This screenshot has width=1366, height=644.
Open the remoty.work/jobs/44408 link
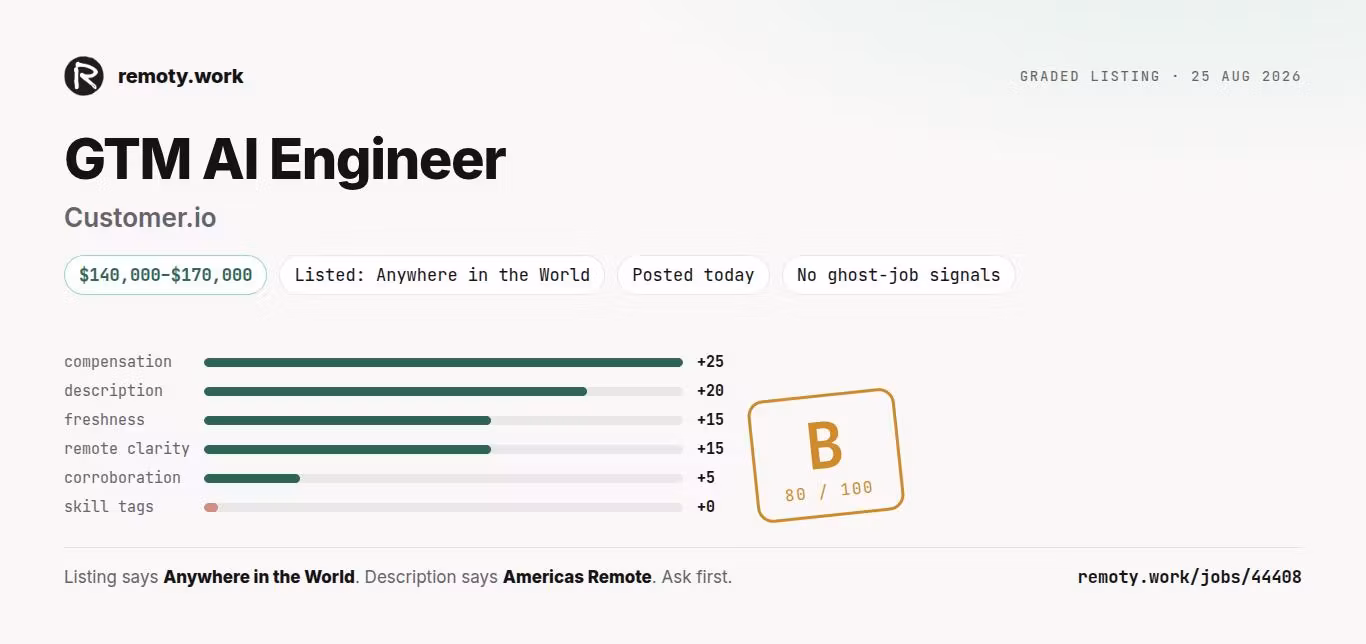[x=1189, y=577]
